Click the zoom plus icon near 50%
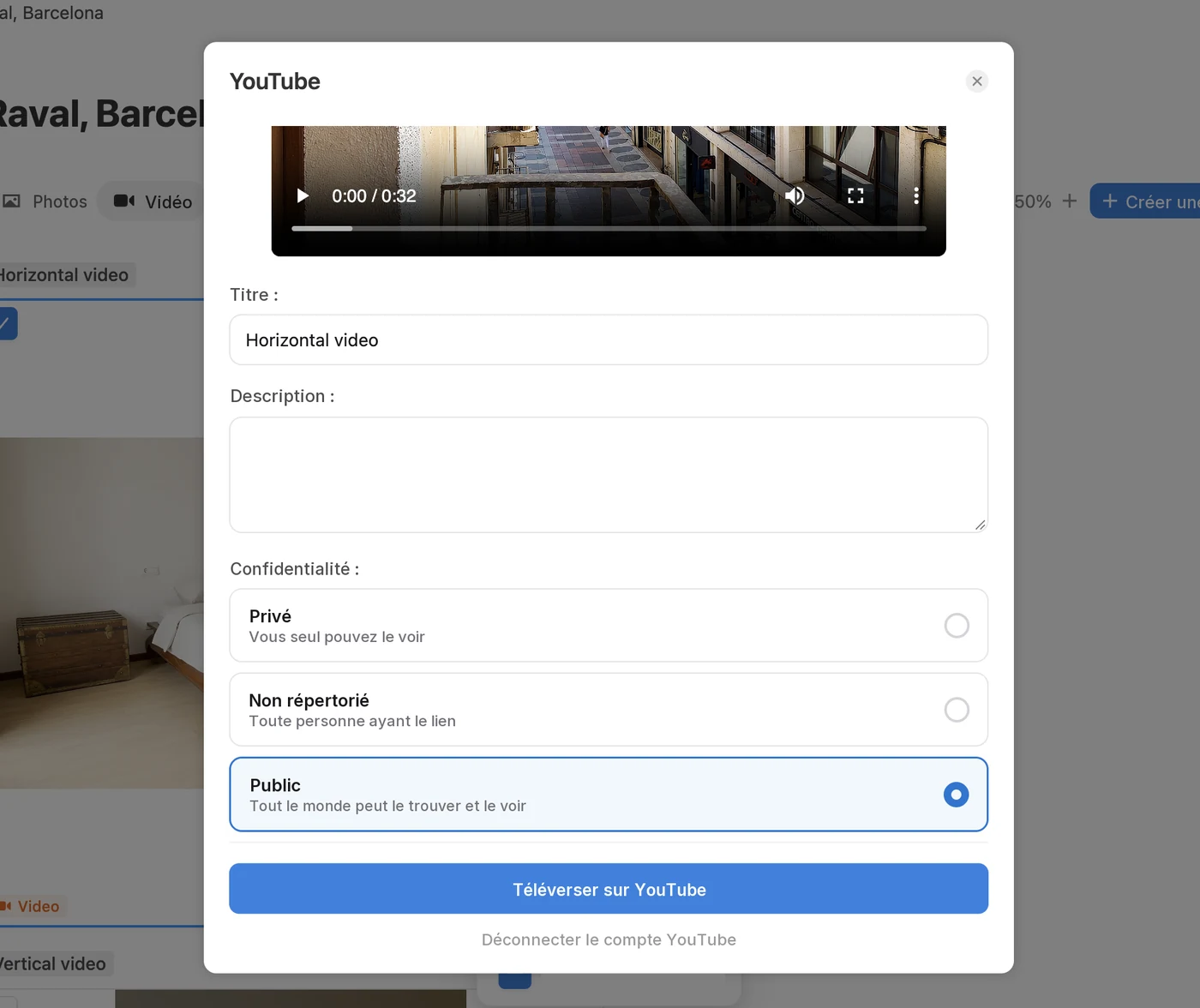Image resolution: width=1200 pixels, height=1008 pixels. pyautogui.click(x=1069, y=201)
